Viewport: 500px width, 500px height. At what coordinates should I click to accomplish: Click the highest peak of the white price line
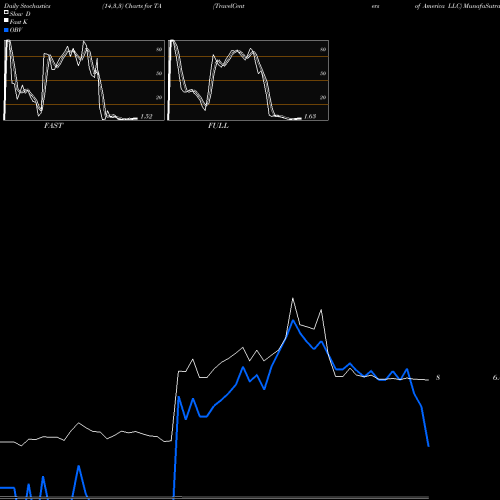click(x=293, y=298)
